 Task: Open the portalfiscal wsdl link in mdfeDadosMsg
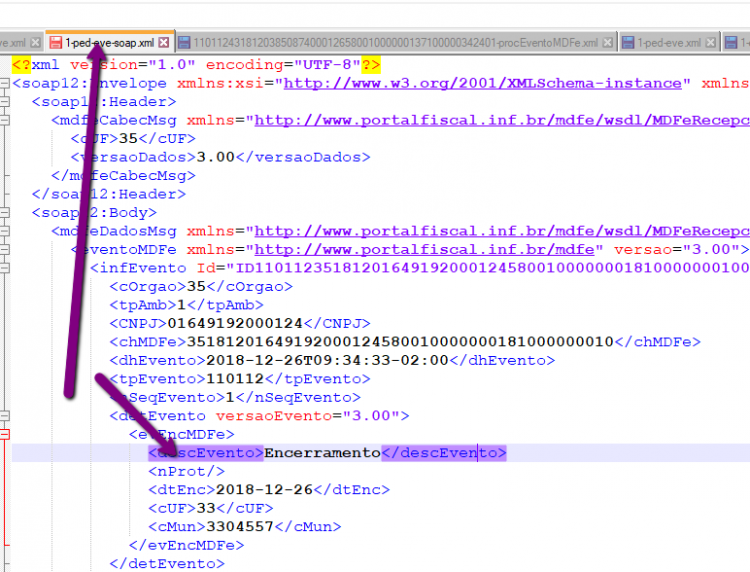502,231
